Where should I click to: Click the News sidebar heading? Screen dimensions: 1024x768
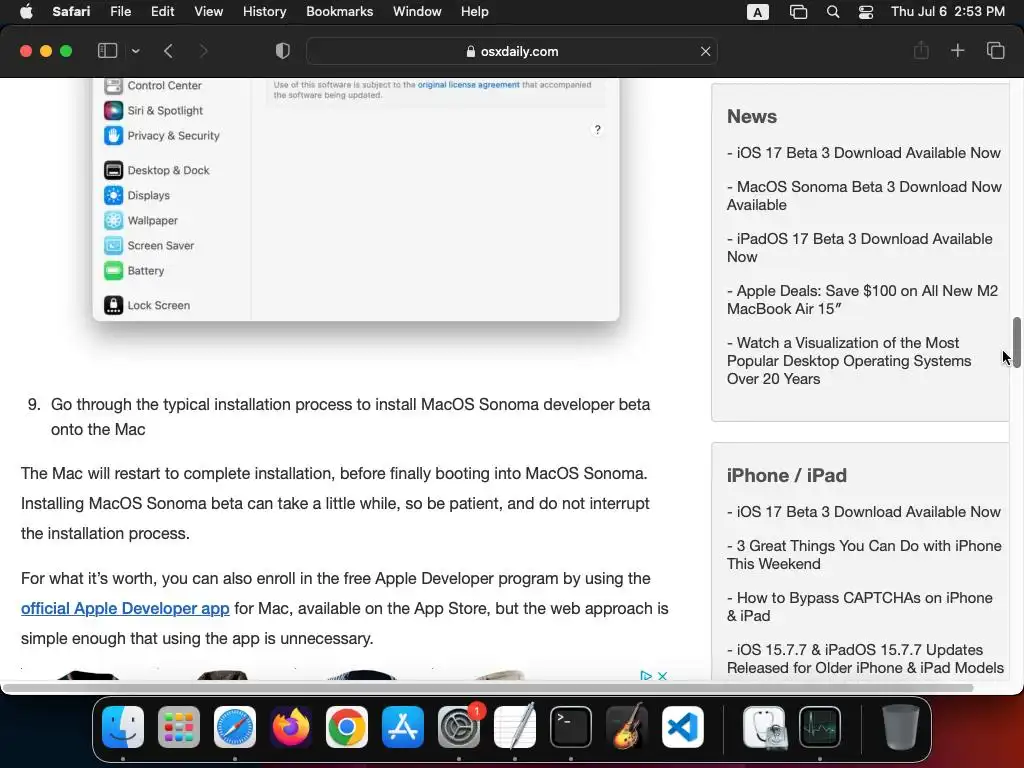[x=752, y=116]
